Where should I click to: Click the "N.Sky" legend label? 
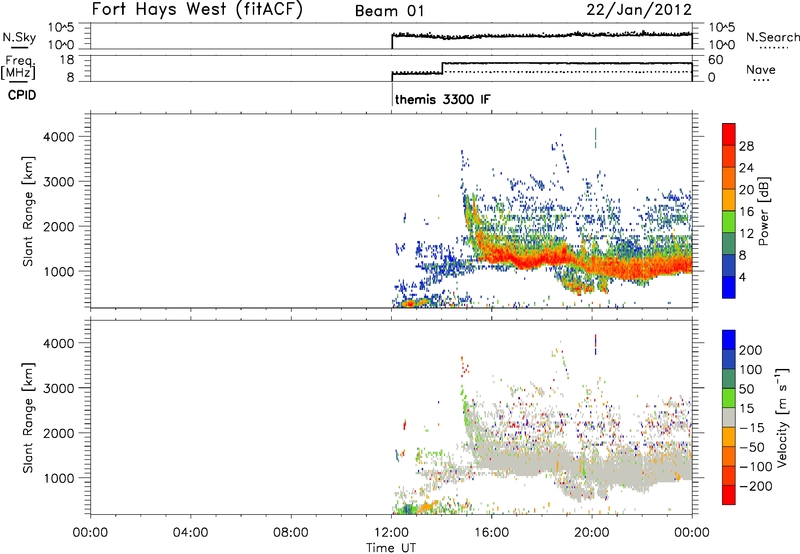point(19,37)
